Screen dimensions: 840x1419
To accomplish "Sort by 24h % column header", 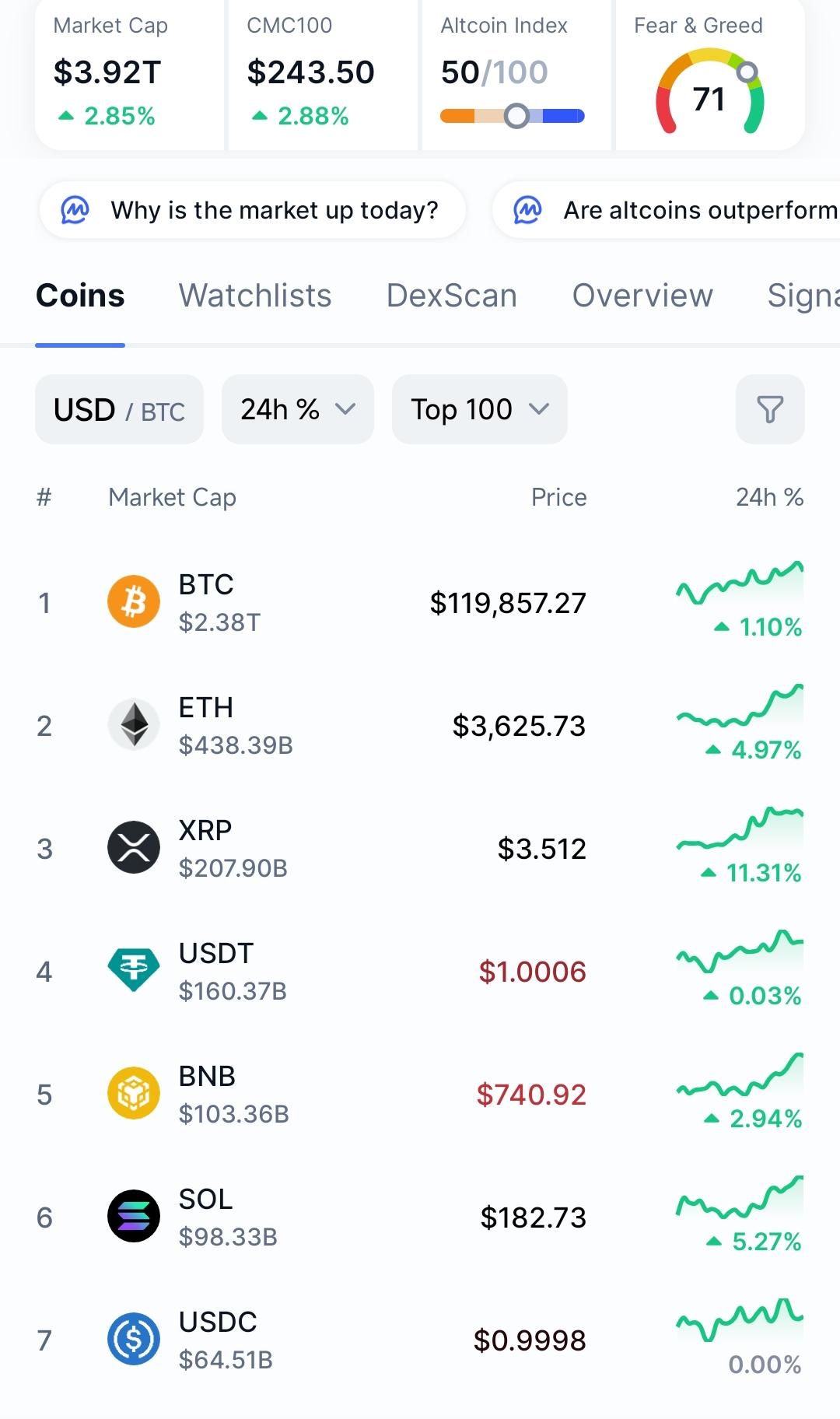I will point(769,497).
